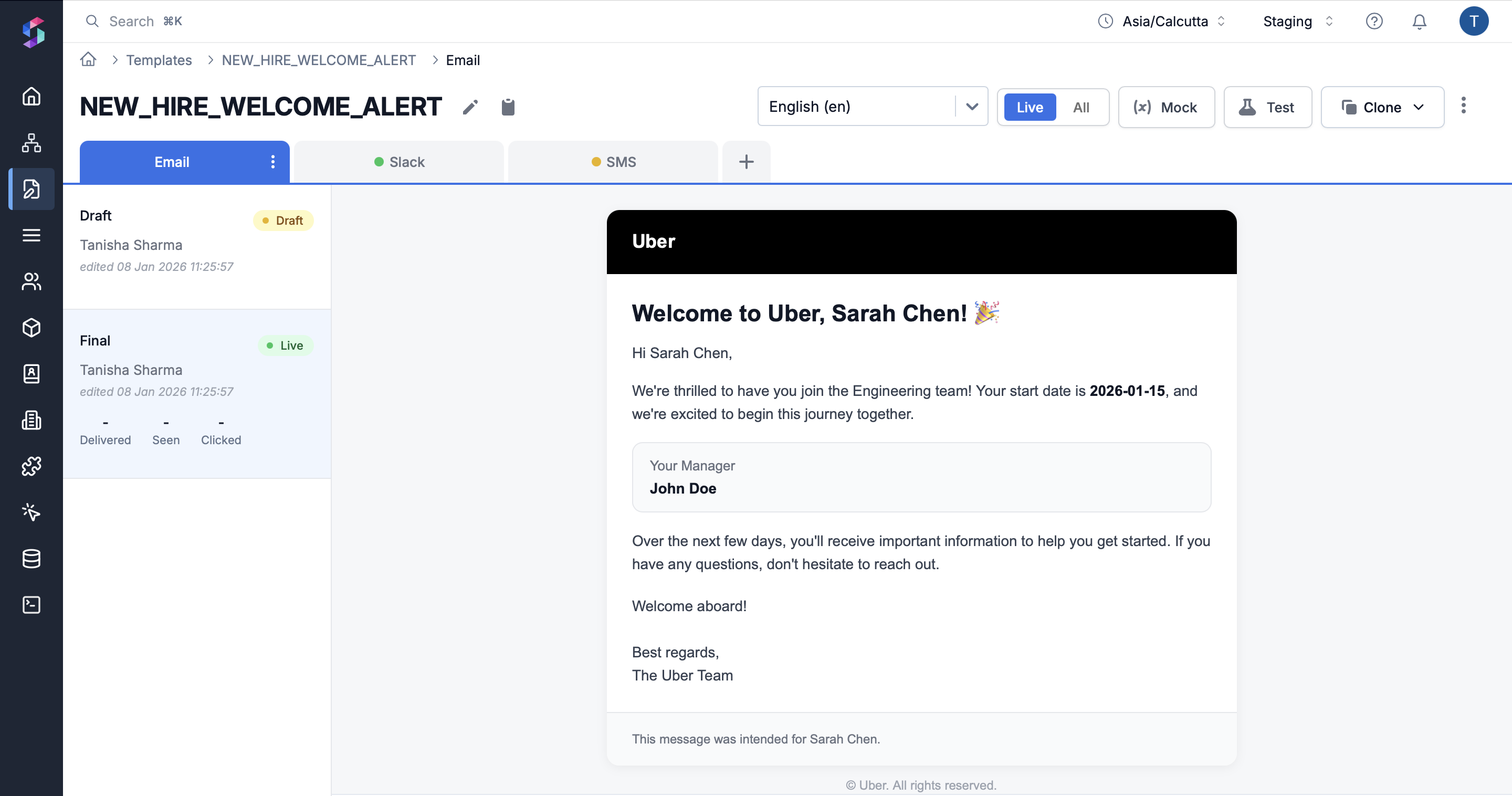This screenshot has height=796, width=1512.
Task: Open the Slack channel tab
Action: pyautogui.click(x=399, y=161)
